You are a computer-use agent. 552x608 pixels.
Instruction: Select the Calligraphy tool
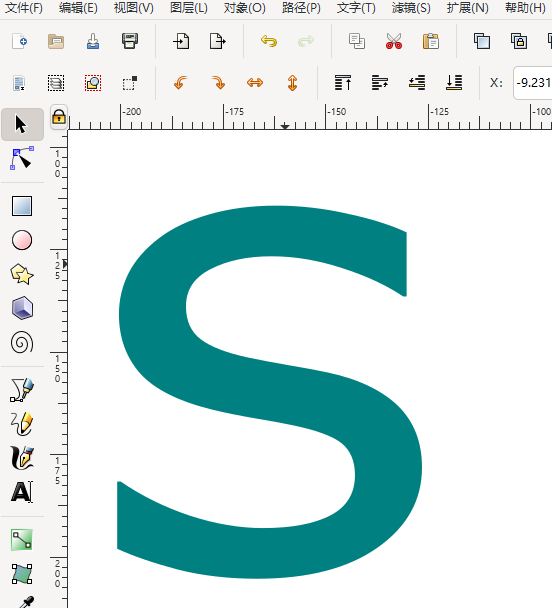(22, 458)
